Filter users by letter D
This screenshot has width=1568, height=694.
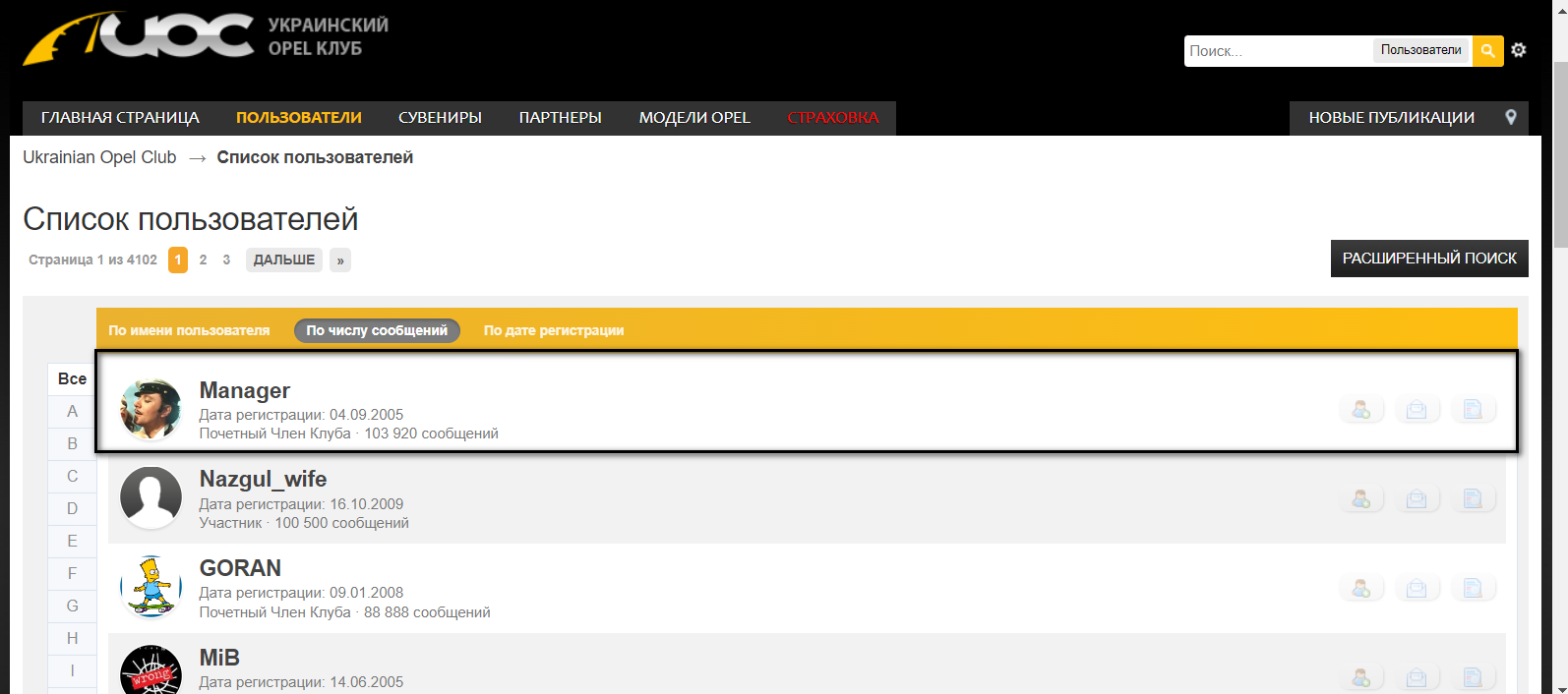73,509
